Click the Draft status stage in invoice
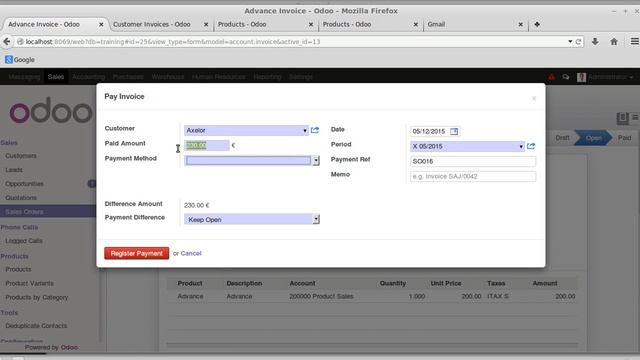The image size is (640, 360). 562,138
